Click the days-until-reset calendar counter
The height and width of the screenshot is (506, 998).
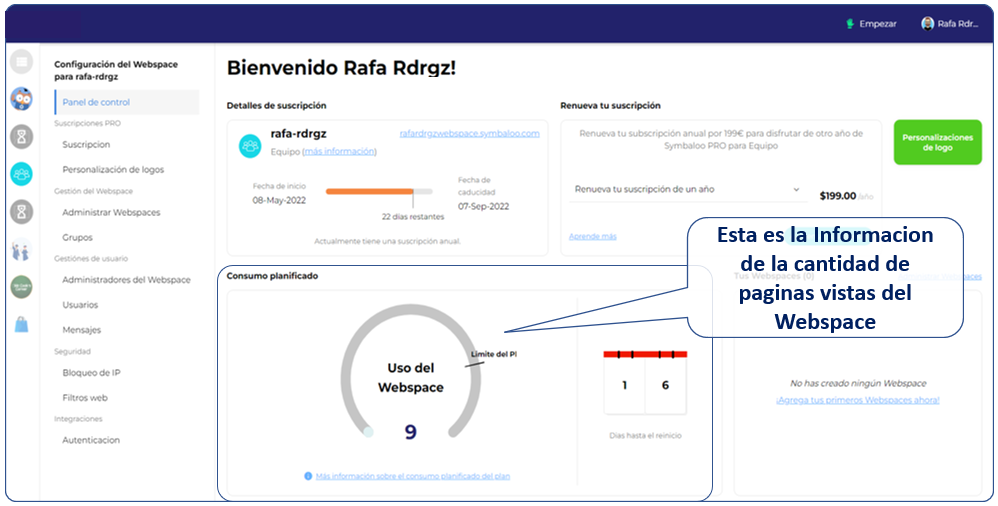coord(645,382)
